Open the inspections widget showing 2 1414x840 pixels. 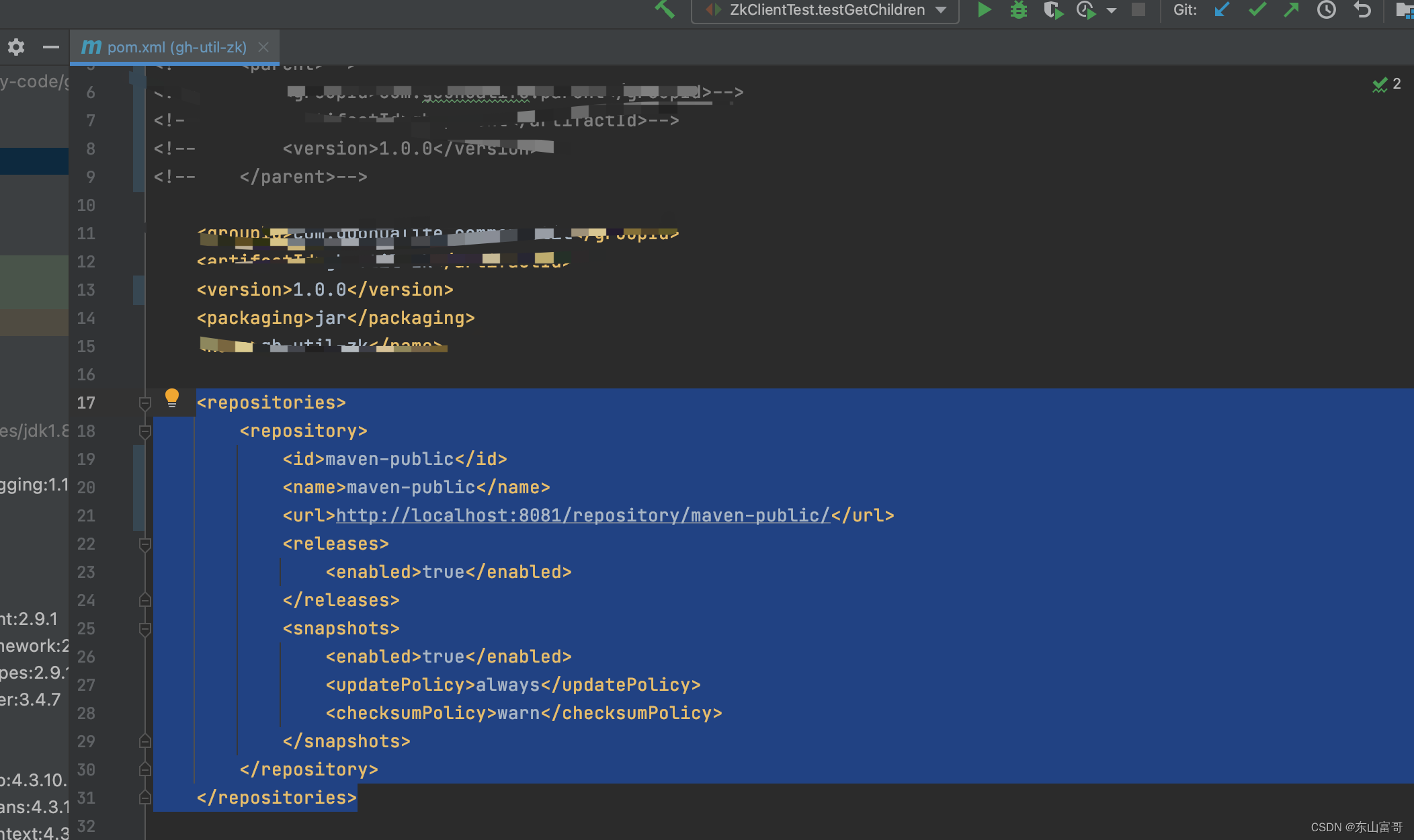pyautogui.click(x=1386, y=84)
